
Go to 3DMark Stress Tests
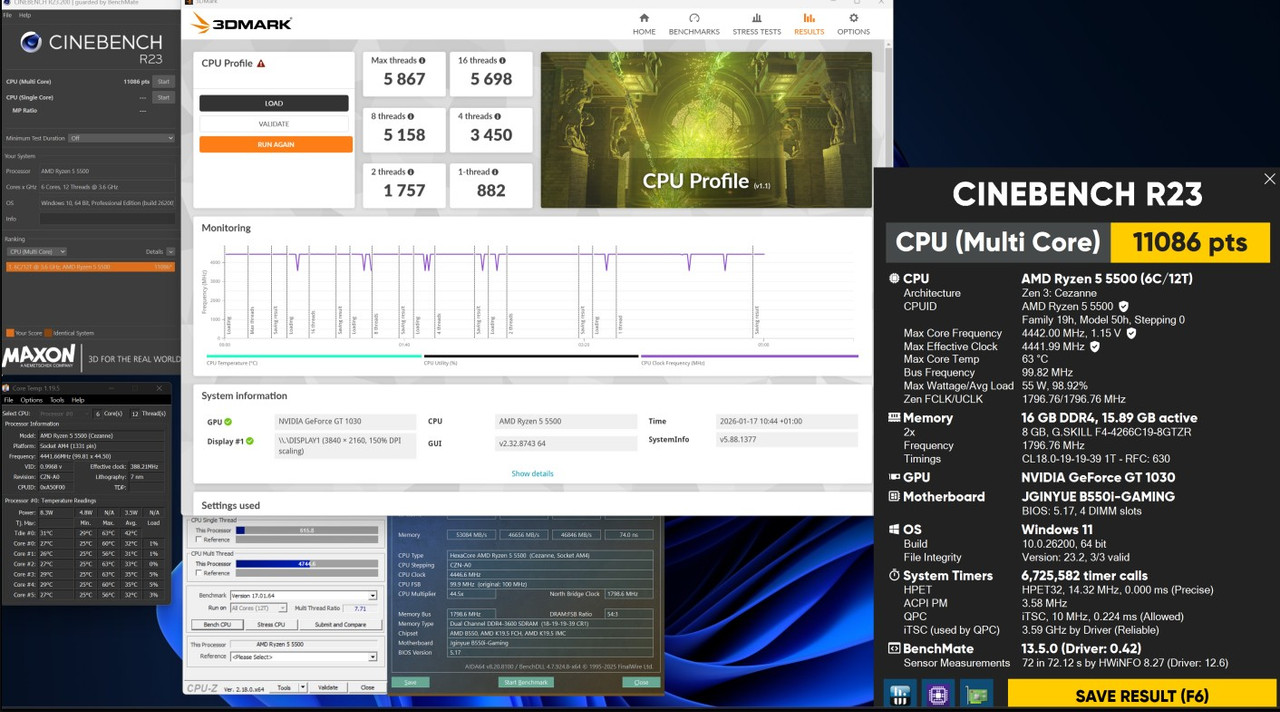756,24
